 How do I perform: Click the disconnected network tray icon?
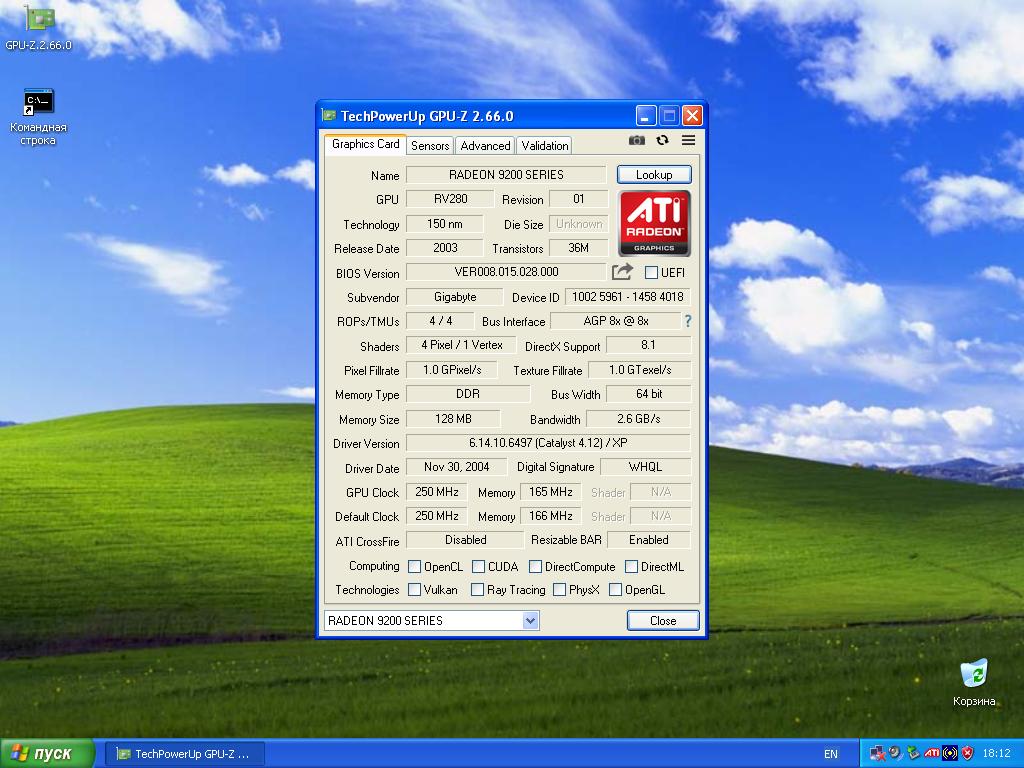pos(877,754)
